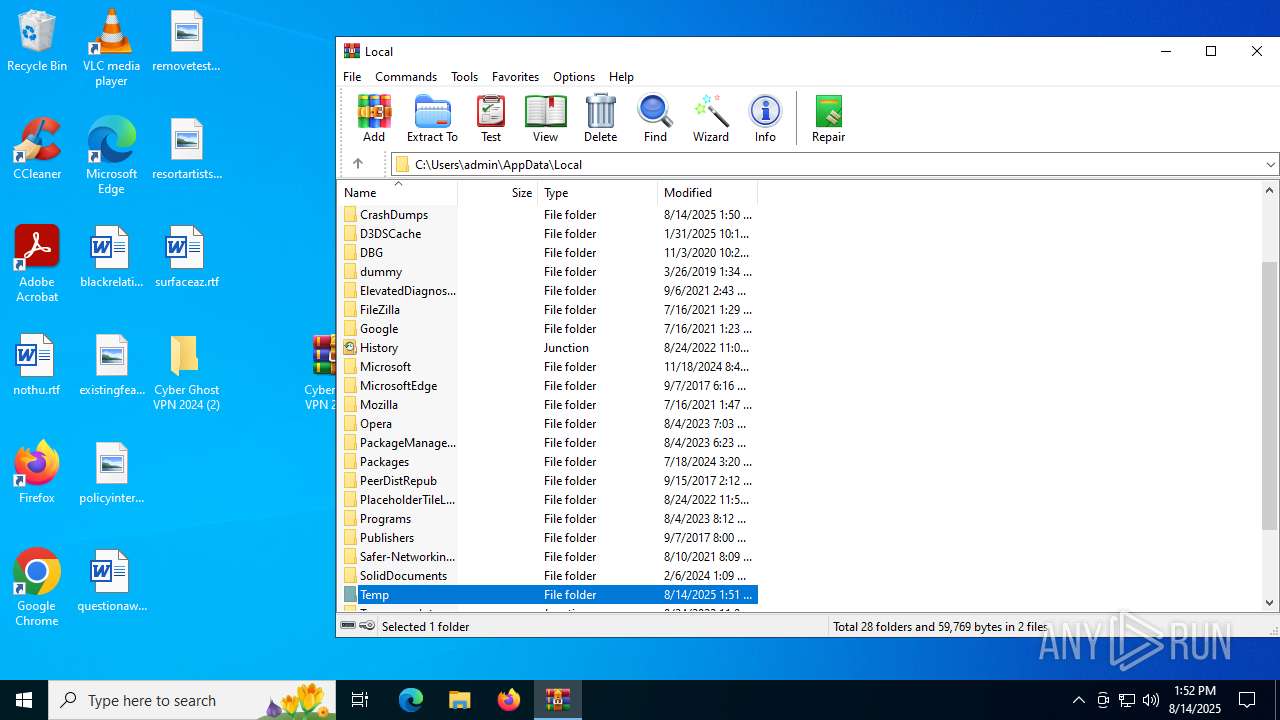Open the Options menu
Image resolution: width=1280 pixels, height=720 pixels.
pos(574,77)
